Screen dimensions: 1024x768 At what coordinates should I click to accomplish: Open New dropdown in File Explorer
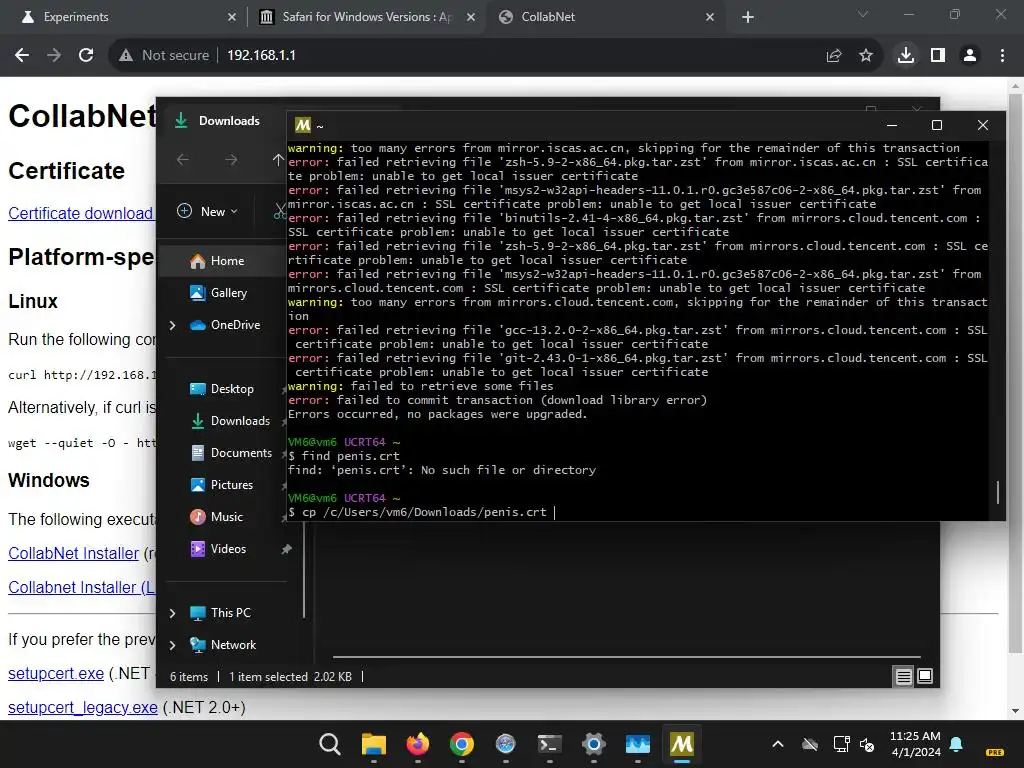tap(208, 211)
